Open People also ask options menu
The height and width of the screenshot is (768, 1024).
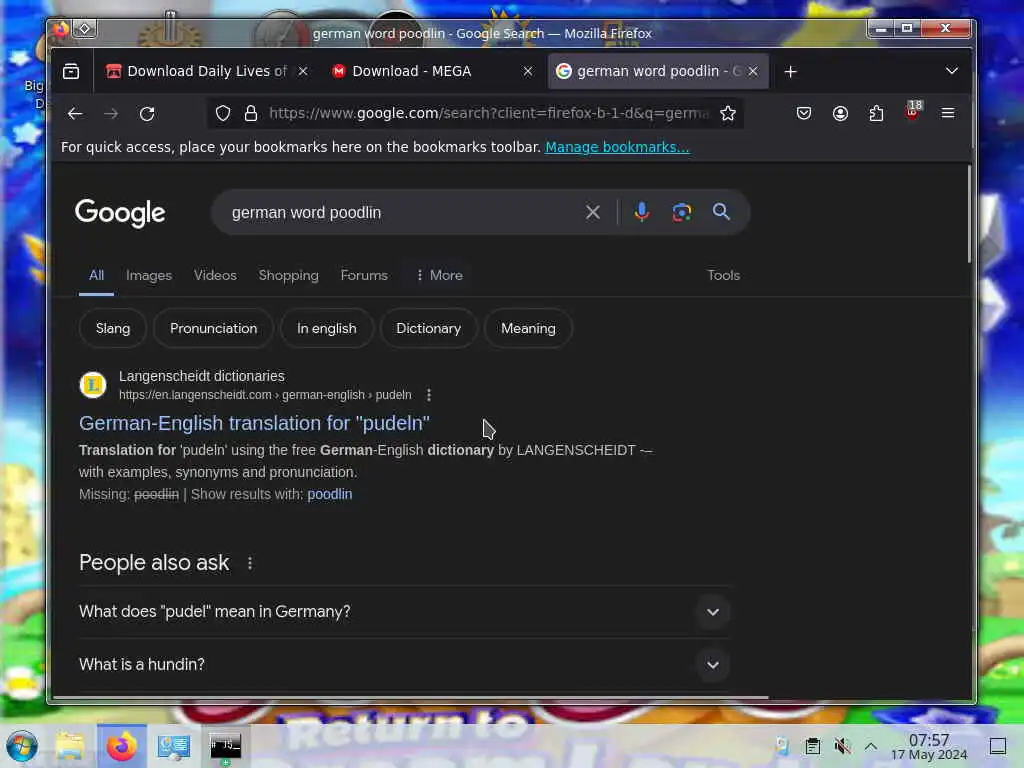point(250,563)
